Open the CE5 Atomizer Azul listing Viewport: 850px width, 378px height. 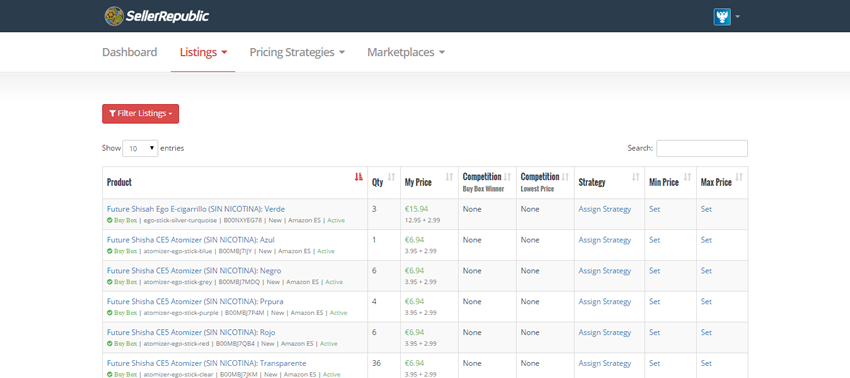(x=191, y=240)
